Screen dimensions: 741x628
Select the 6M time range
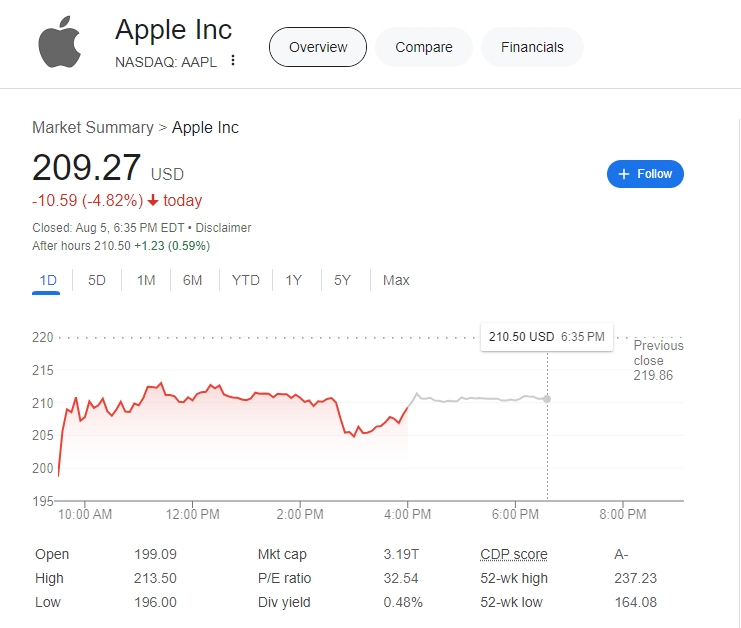[192, 281]
